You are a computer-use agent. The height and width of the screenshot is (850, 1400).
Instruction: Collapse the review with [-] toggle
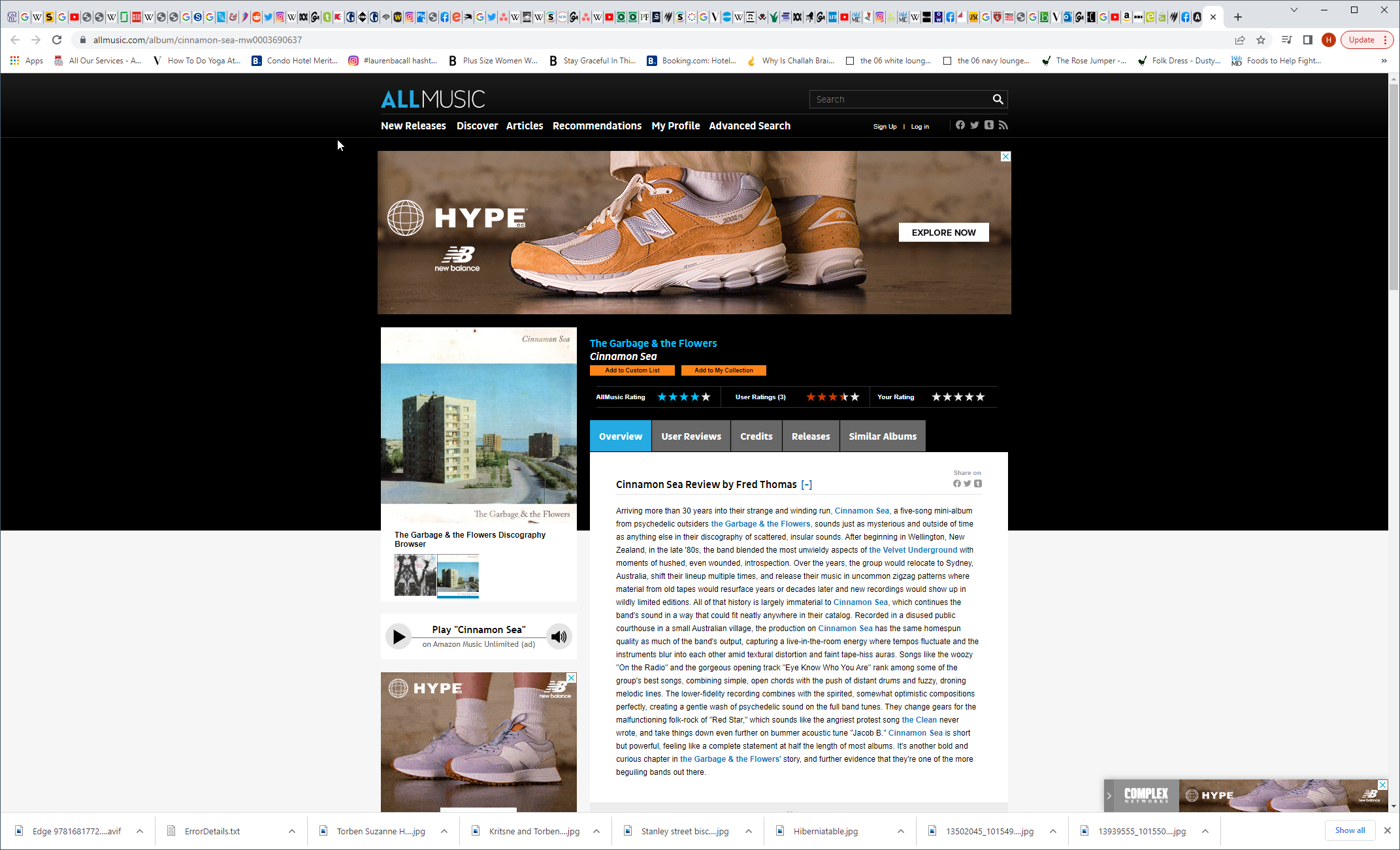[807, 484]
